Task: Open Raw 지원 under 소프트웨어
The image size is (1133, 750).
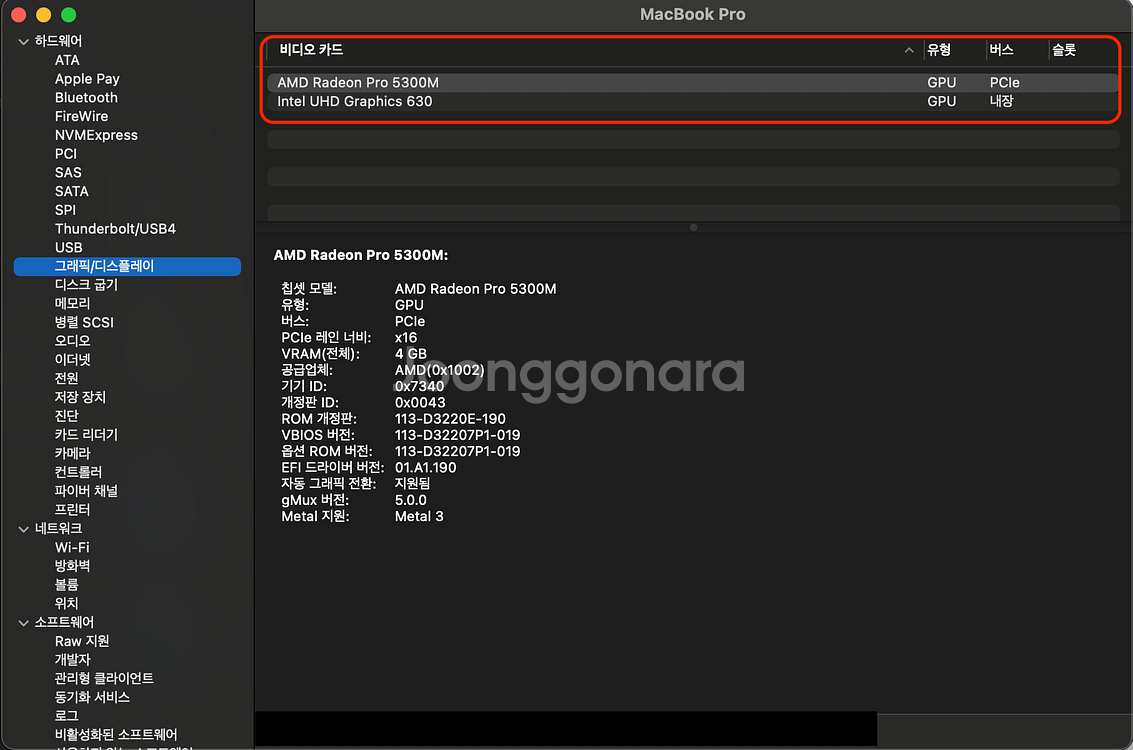Action: click(82, 642)
